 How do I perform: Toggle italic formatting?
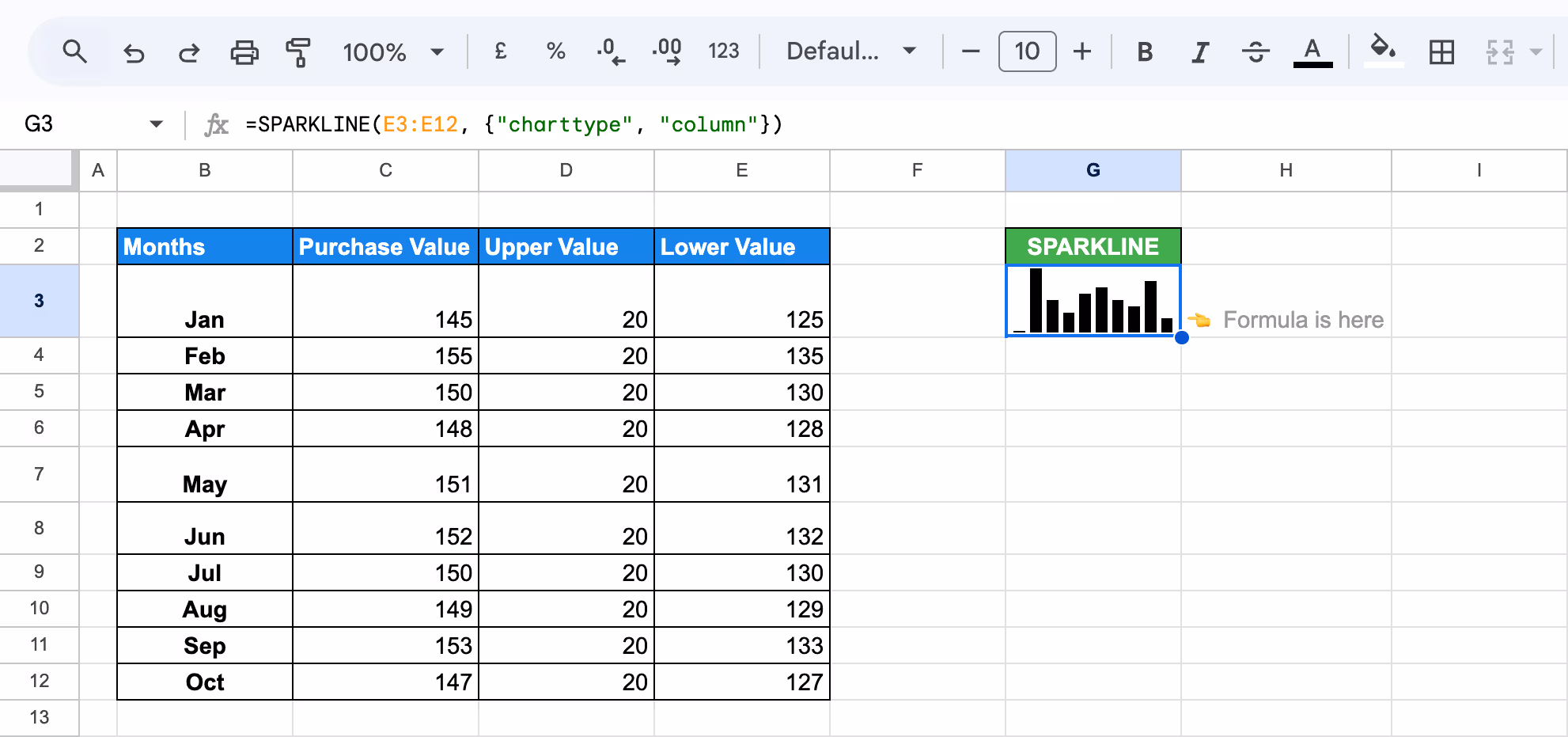pos(1199,52)
